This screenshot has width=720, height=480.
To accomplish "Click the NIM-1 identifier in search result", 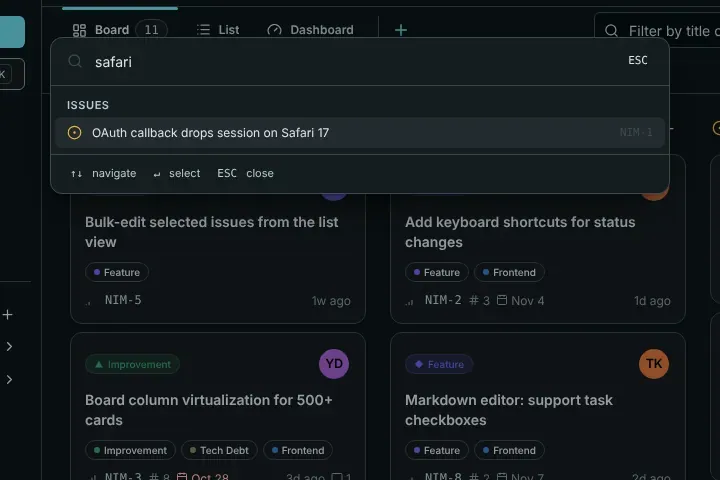I will pyautogui.click(x=636, y=132).
